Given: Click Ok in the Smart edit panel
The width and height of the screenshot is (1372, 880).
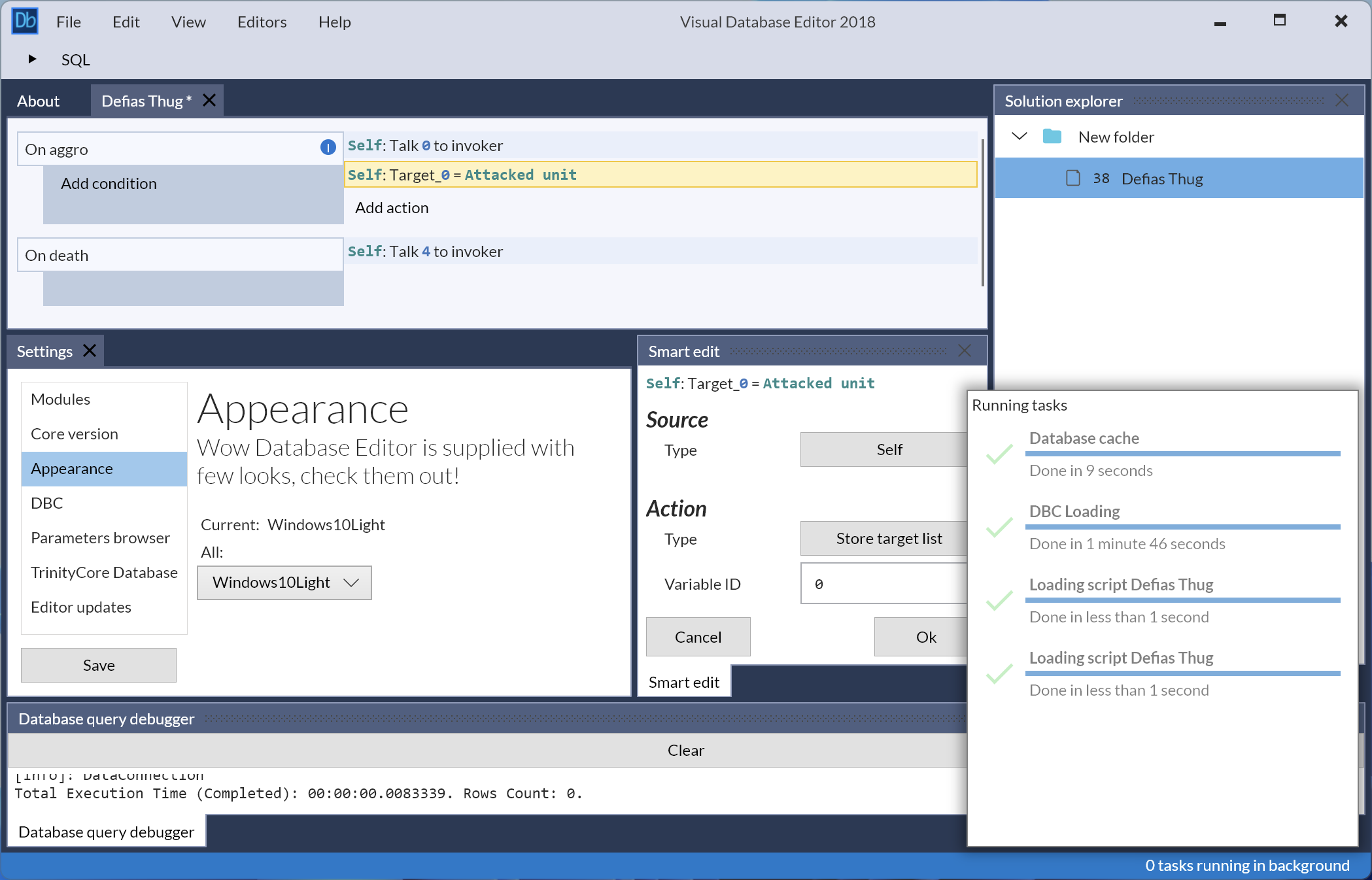Looking at the screenshot, I should [927, 636].
